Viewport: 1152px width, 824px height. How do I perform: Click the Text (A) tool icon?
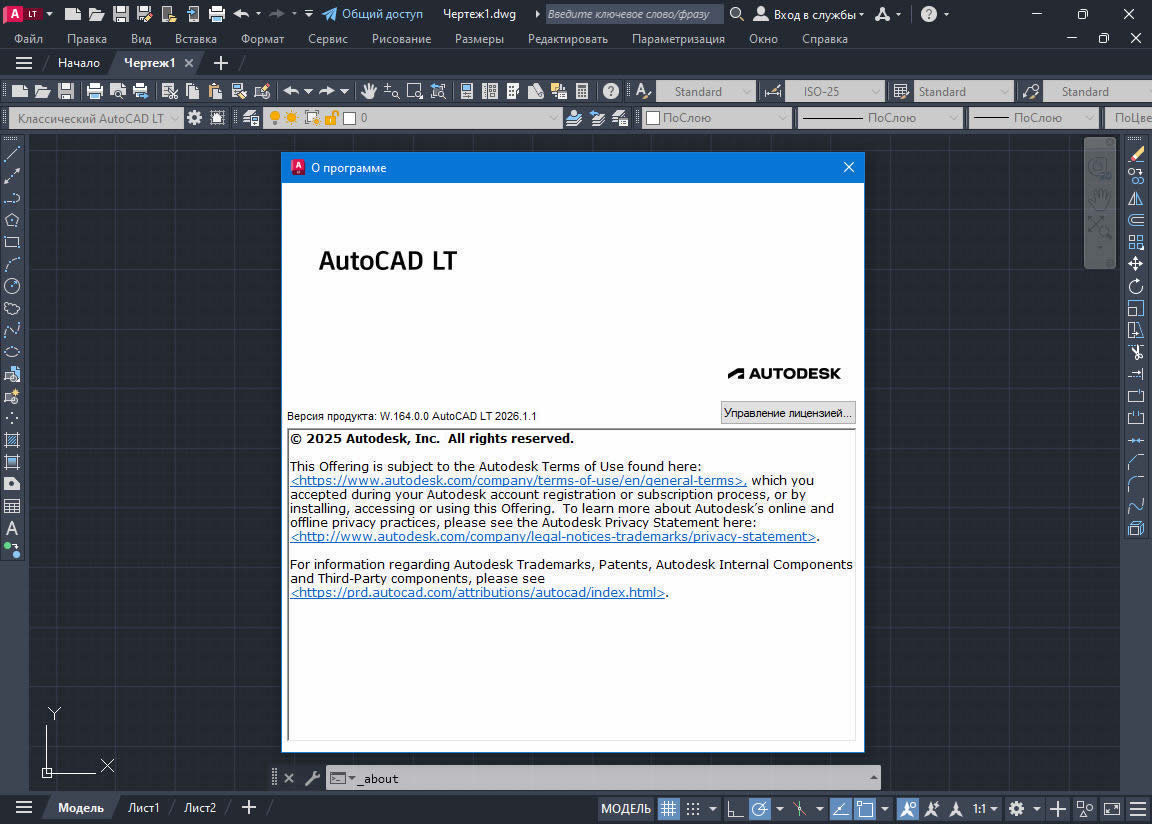click(x=13, y=528)
